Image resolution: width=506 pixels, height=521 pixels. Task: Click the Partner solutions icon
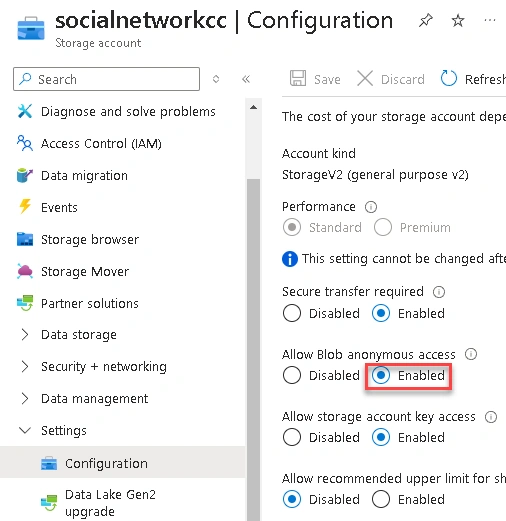[x=25, y=303]
